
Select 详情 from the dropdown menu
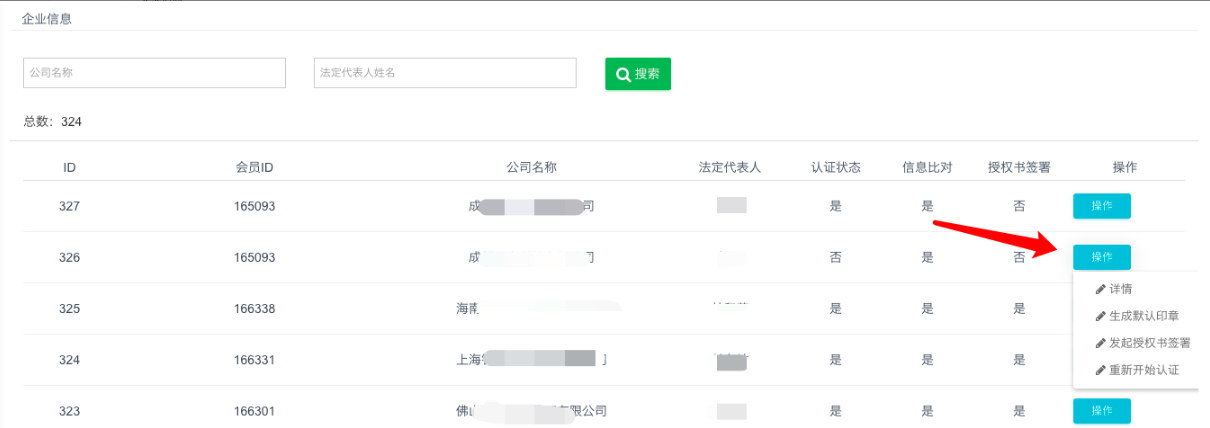[1120, 289]
